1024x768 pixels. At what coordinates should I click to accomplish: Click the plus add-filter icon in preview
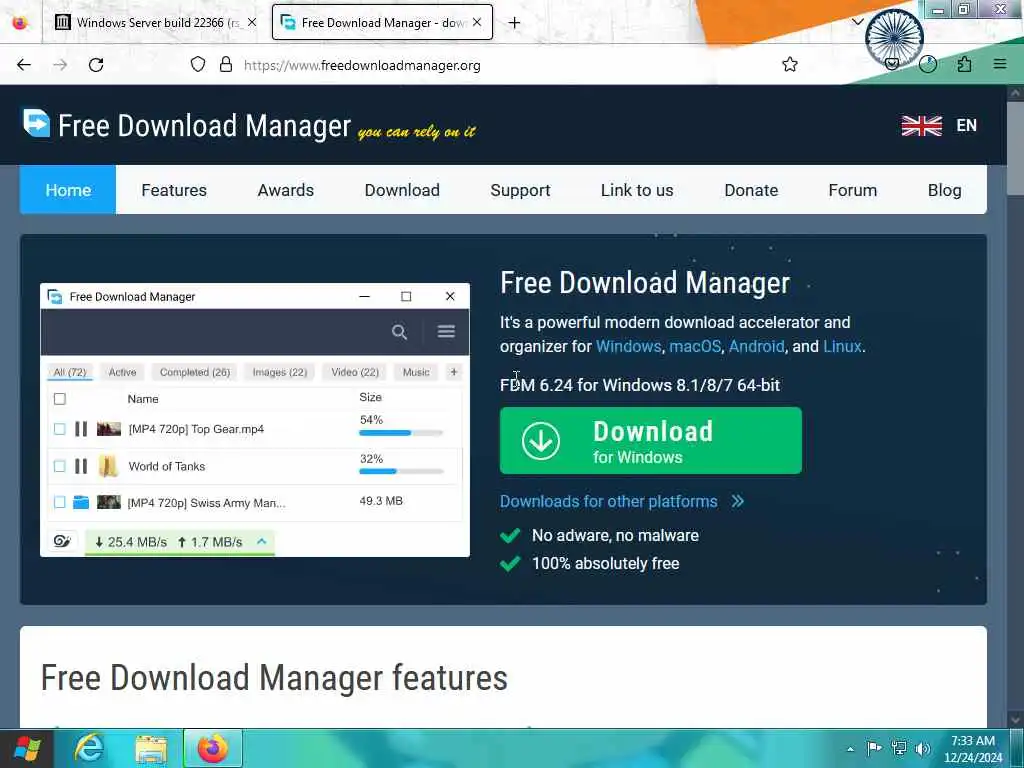click(x=454, y=372)
